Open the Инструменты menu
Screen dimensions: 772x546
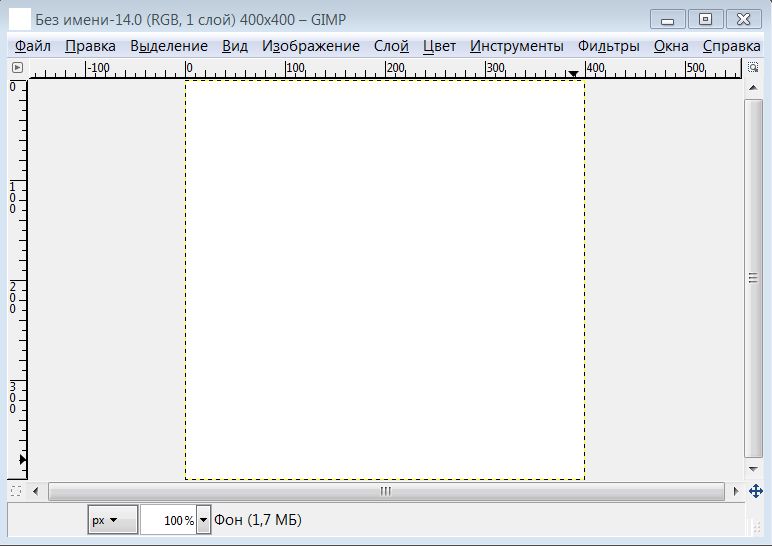click(516, 46)
